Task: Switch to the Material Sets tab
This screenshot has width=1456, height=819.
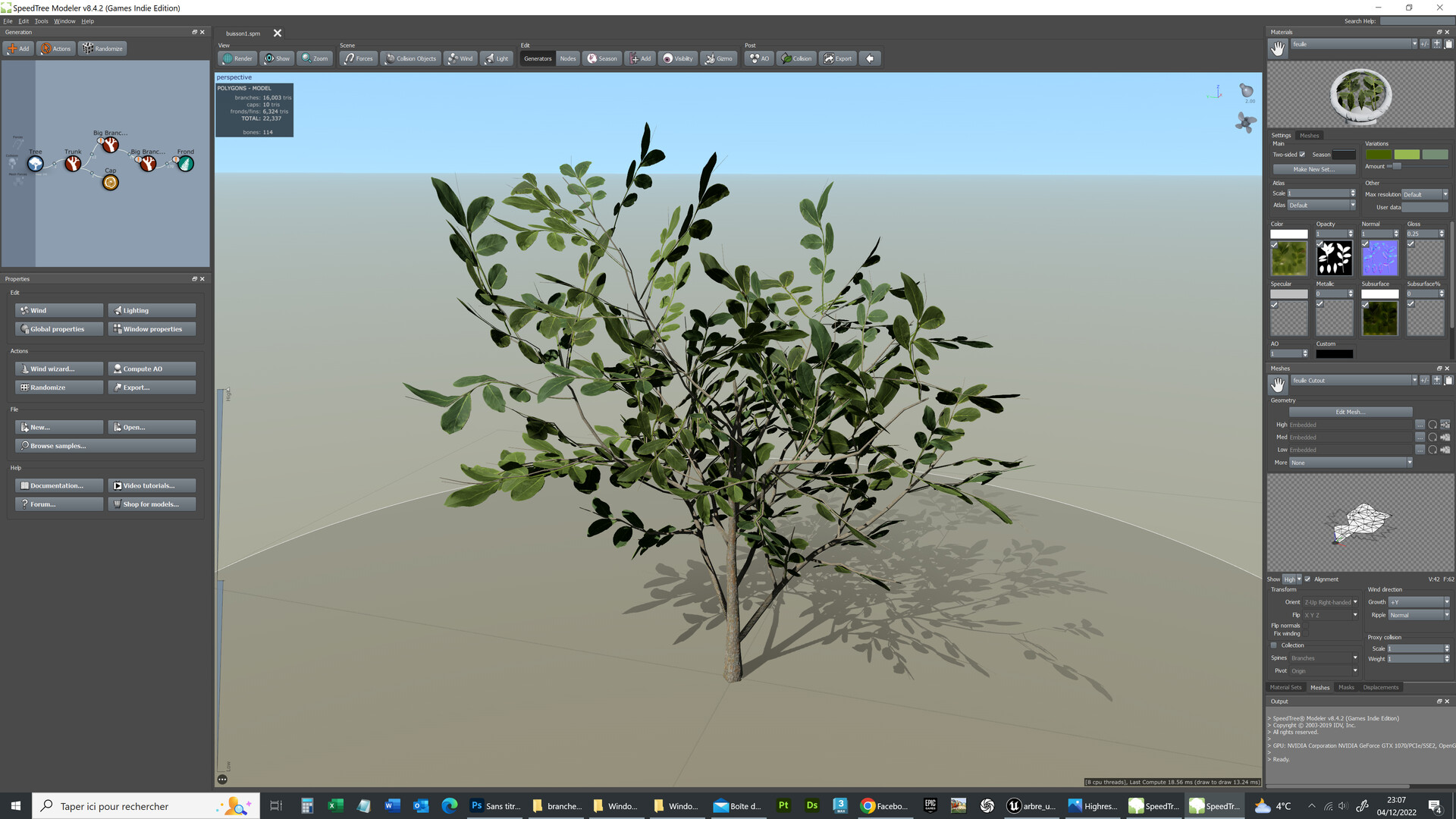Action: (1285, 687)
